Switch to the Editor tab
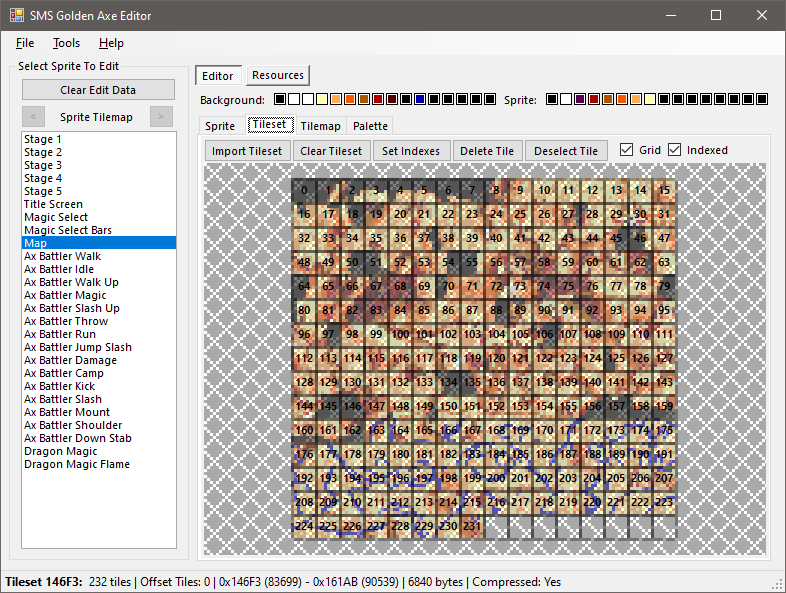The height and width of the screenshot is (593, 786). coord(218,76)
